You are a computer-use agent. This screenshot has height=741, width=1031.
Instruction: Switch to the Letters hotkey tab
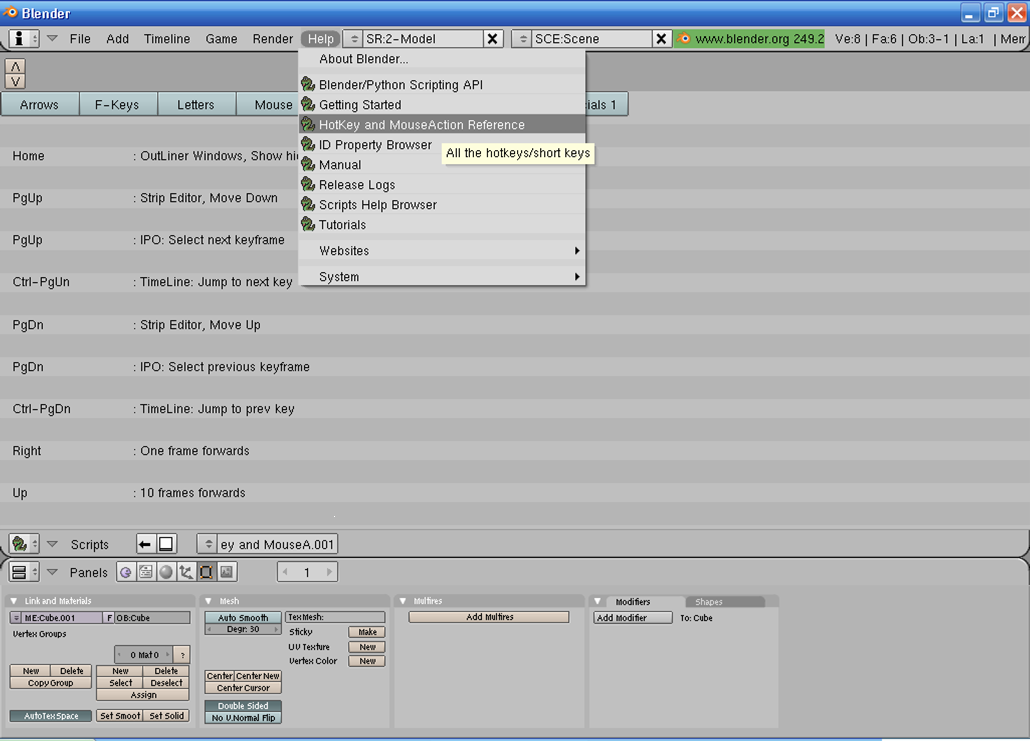click(x=195, y=105)
